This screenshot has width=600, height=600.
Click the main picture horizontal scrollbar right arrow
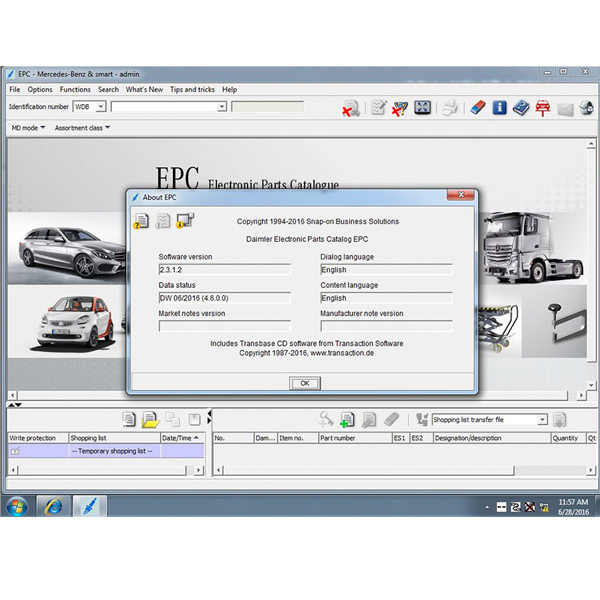(x=581, y=395)
